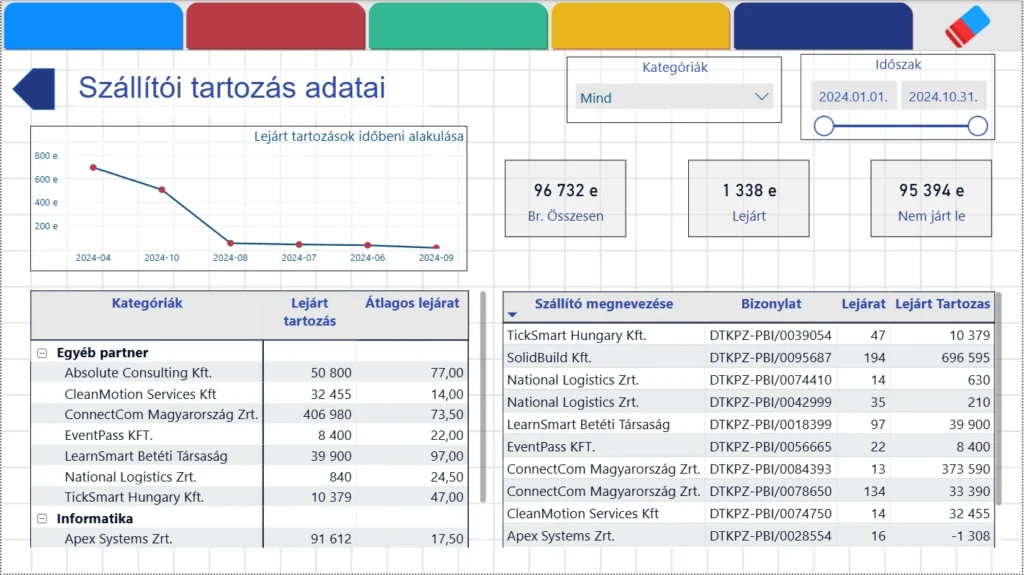Click the end date field 2024.10.31.

943,97
